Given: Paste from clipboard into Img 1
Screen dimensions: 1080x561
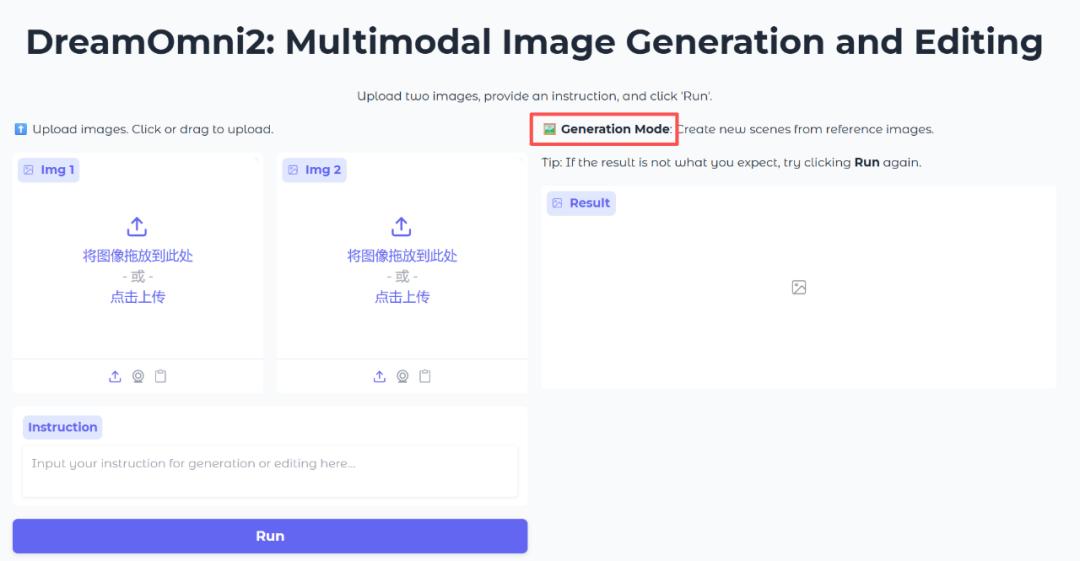Looking at the screenshot, I should 161,376.
